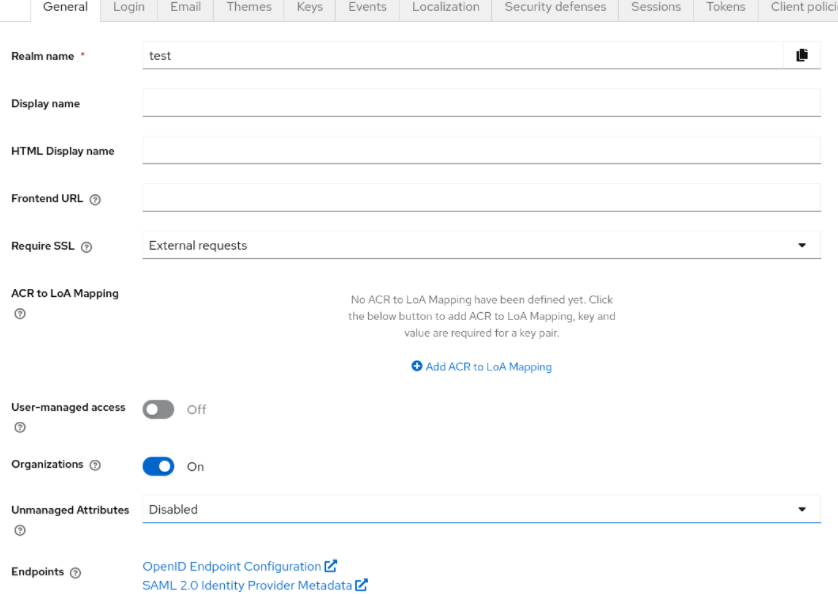Image resolution: width=838 pixels, height=594 pixels.
Task: Disable the Organizations toggle
Action: point(158,466)
